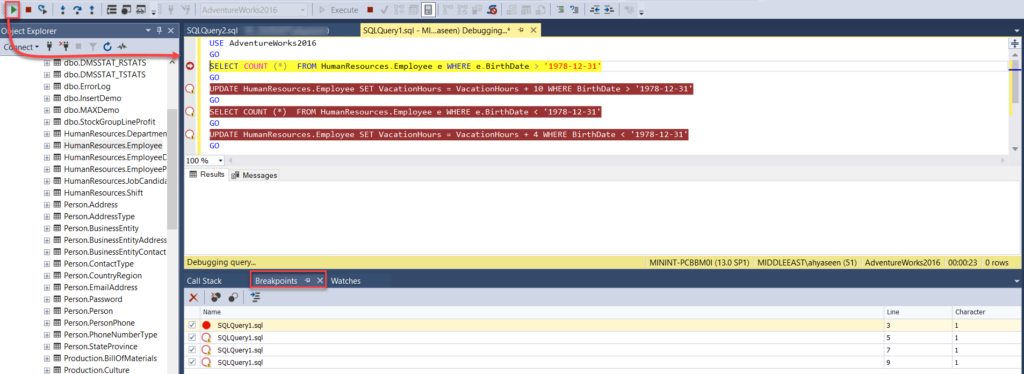Screen dimensions: 1024x374
Task: Expand the Person.Person table node
Action: pos(47,311)
